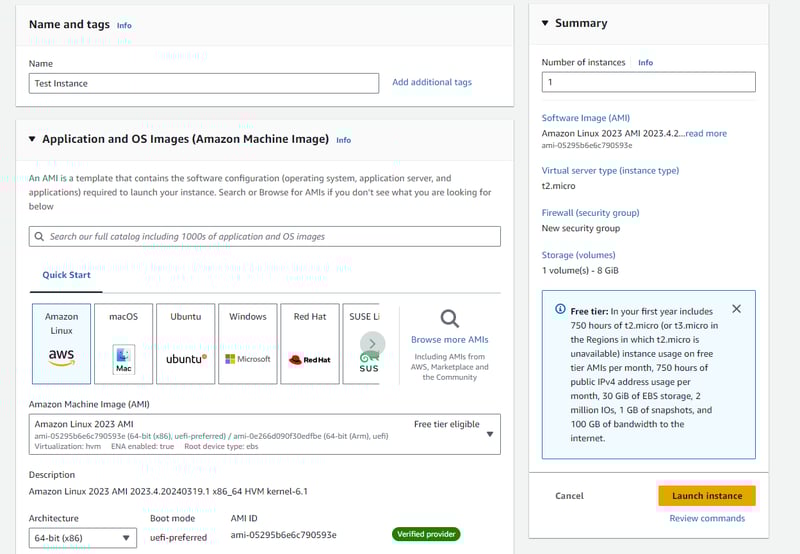800x554 pixels.
Task: Select the macOS AMI tile
Action: tap(123, 343)
